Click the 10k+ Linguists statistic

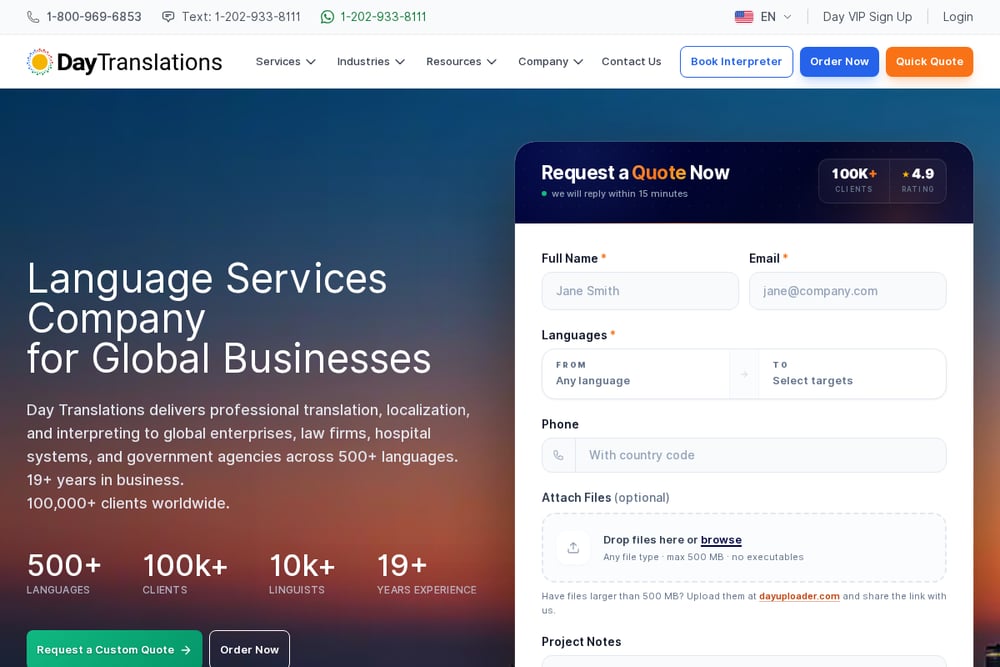pos(302,573)
